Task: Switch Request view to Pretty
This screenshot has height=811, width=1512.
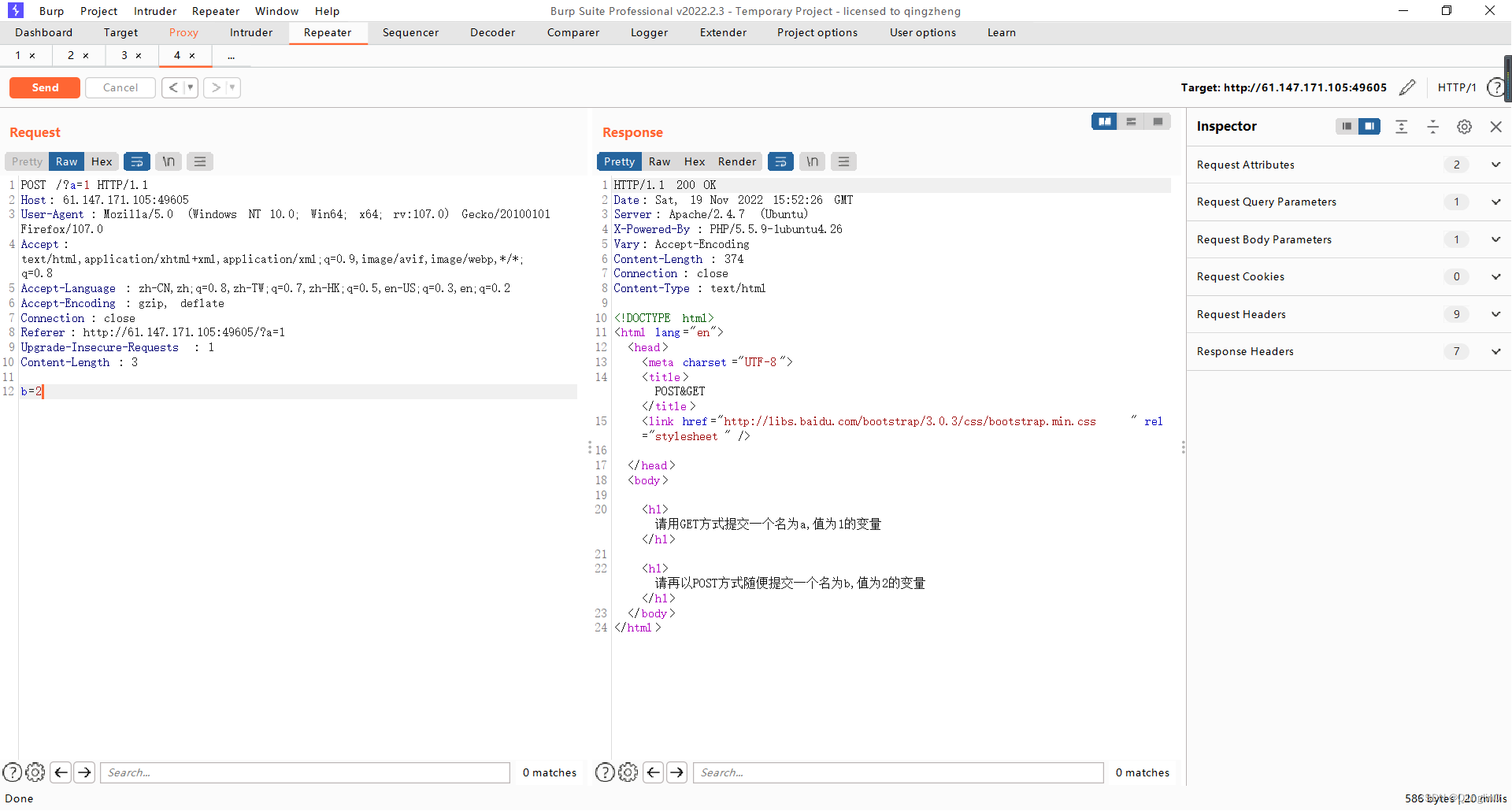Action: pos(27,161)
